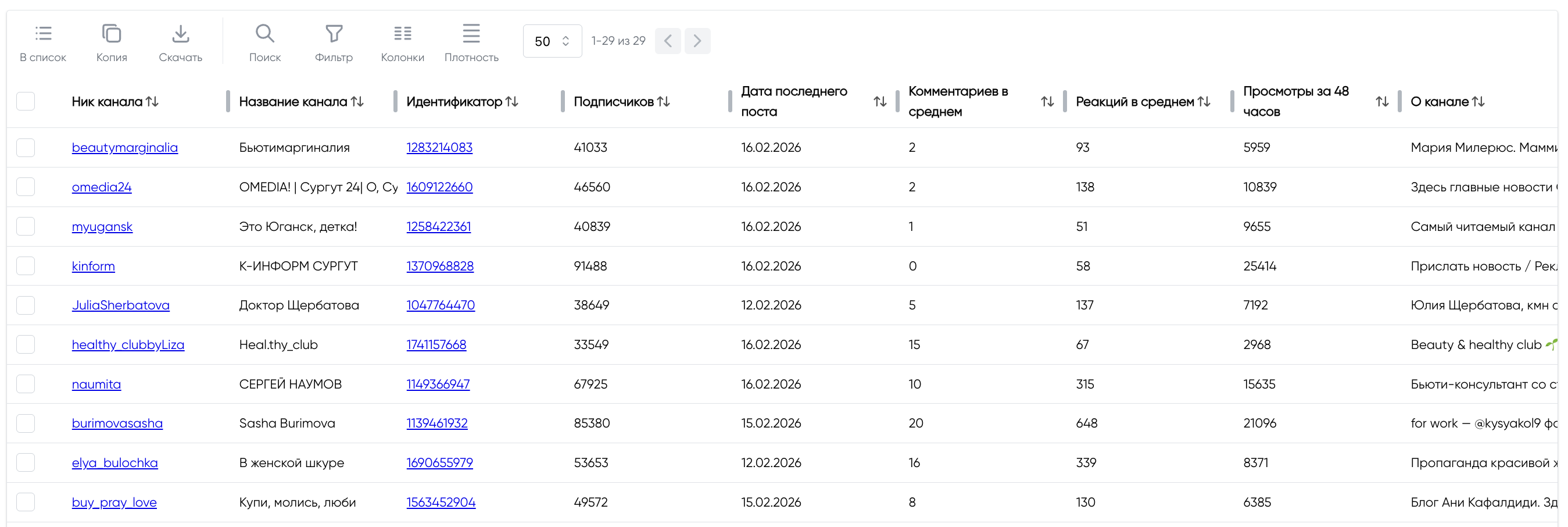Select the views cell '10839'
Screen dimensions: 1568x527
point(1259,187)
